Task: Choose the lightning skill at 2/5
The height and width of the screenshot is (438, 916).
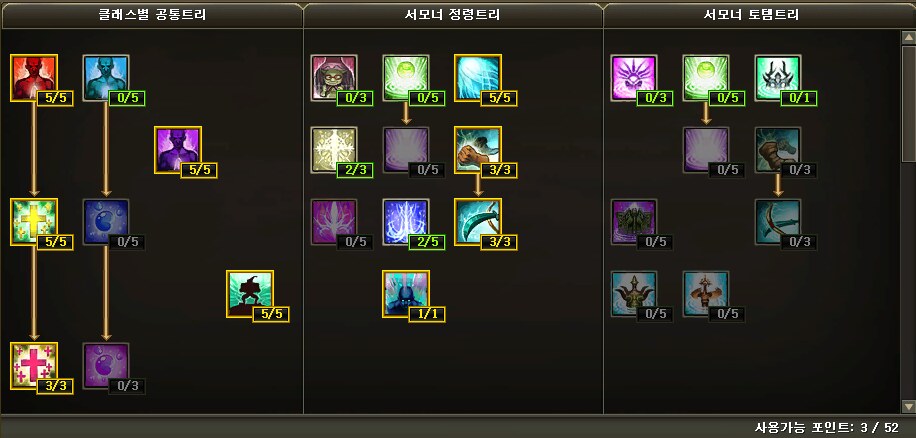Action: 405,221
